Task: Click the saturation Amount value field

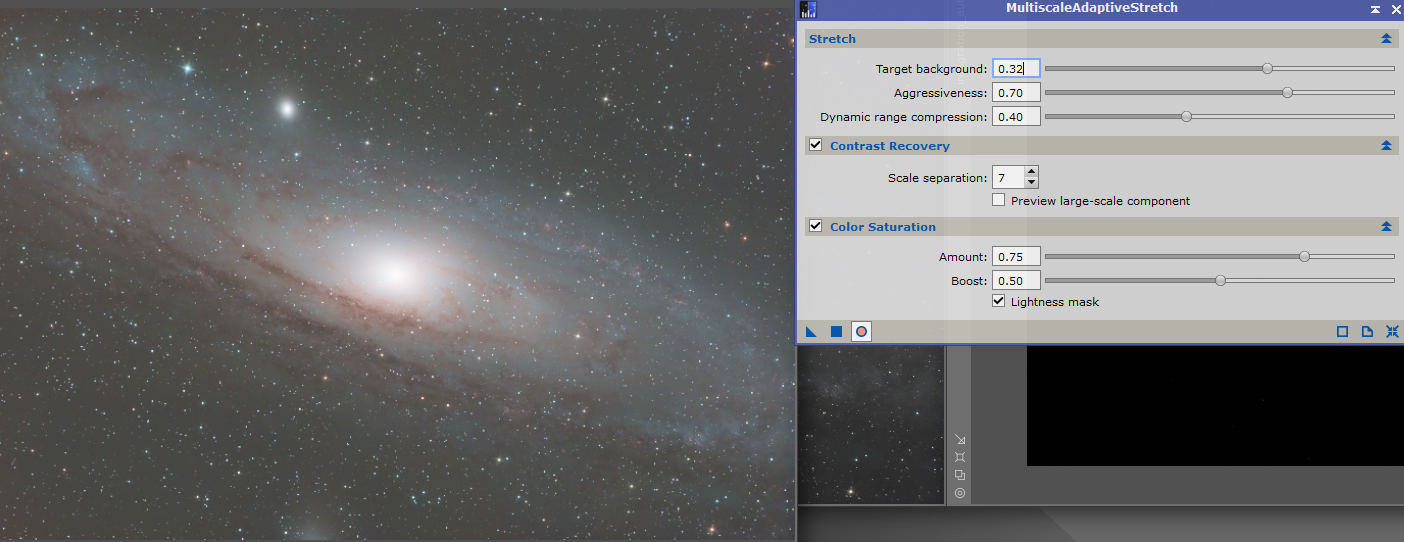Action: point(1016,256)
